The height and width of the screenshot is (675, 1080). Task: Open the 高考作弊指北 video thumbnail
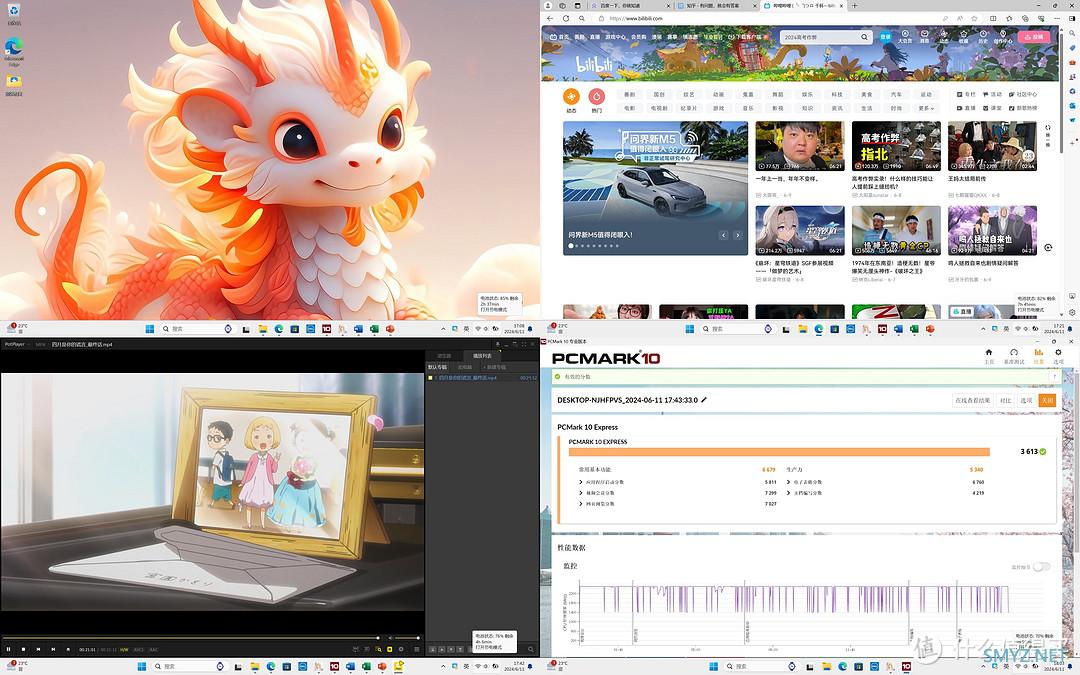click(896, 146)
